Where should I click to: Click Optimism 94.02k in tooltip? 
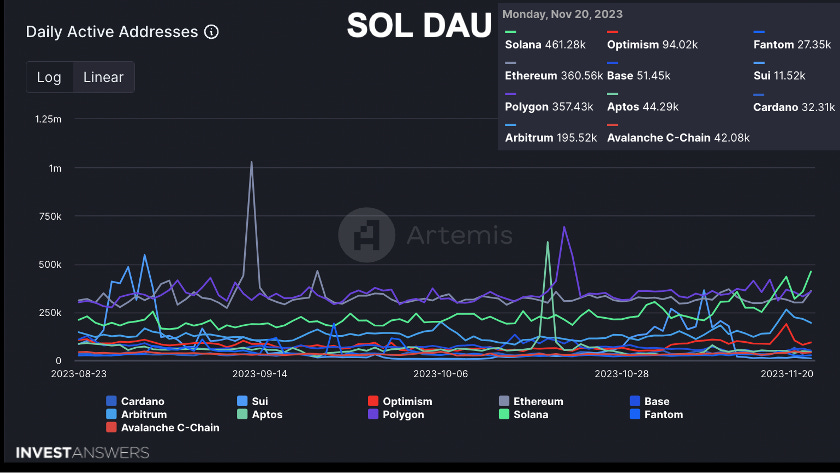click(652, 44)
